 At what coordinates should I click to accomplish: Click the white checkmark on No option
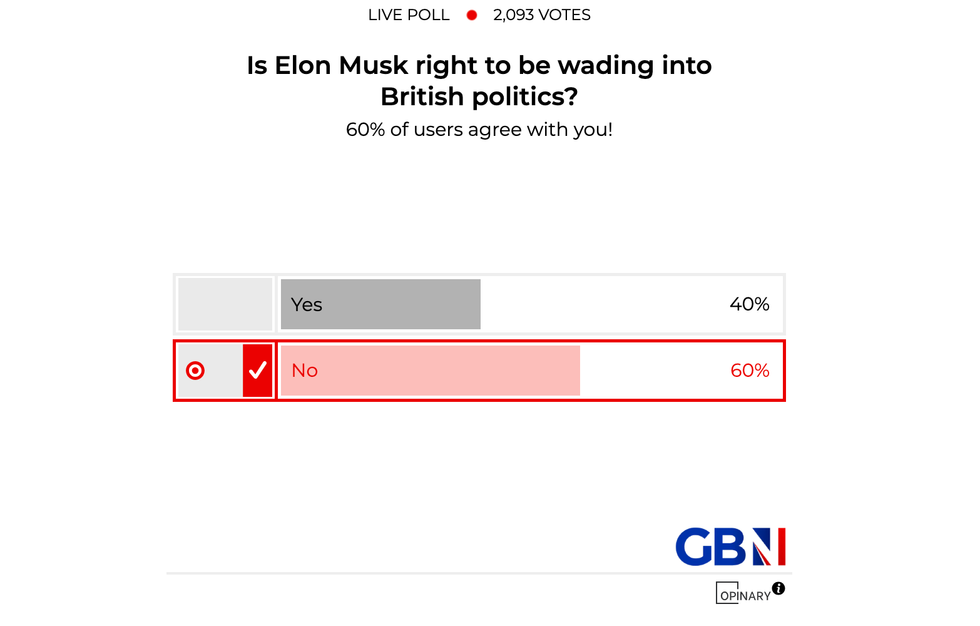tap(258, 370)
